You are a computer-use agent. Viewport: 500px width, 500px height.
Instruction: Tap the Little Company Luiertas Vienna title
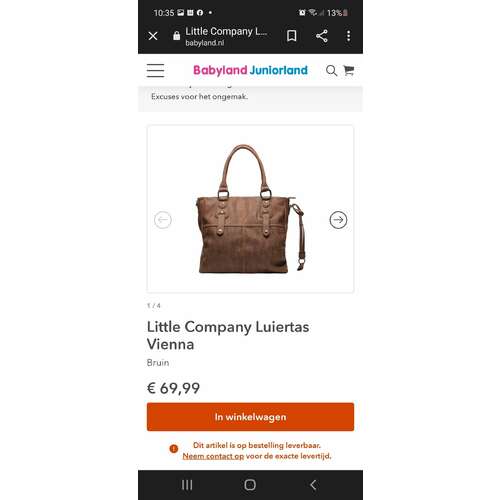tap(228, 335)
